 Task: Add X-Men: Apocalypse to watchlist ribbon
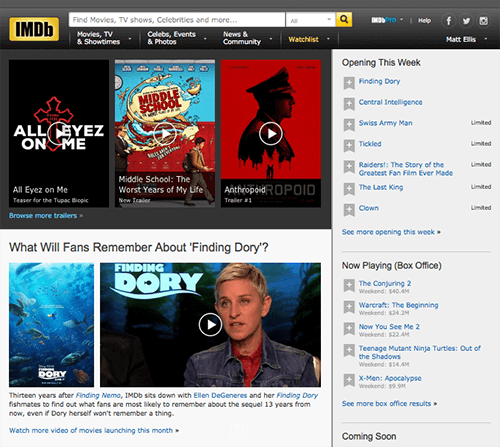pos(349,380)
